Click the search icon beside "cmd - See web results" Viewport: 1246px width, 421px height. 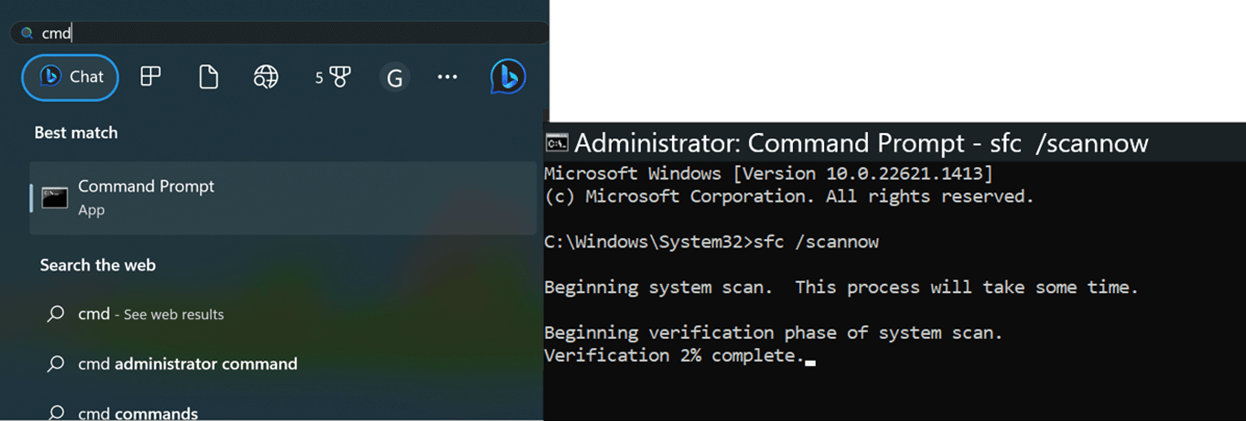coord(56,314)
